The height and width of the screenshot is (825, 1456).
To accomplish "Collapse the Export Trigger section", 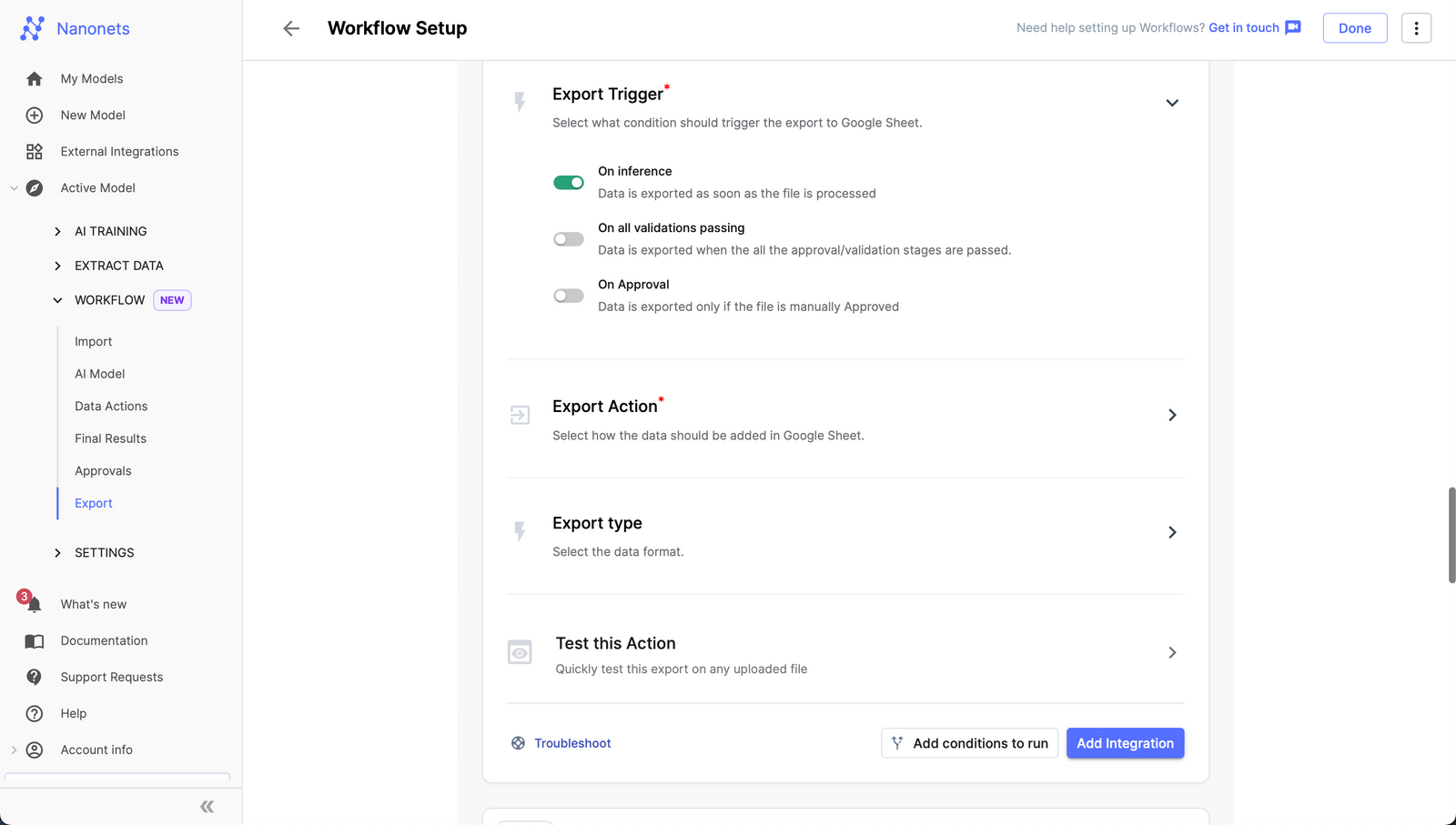I will pos(1172,103).
